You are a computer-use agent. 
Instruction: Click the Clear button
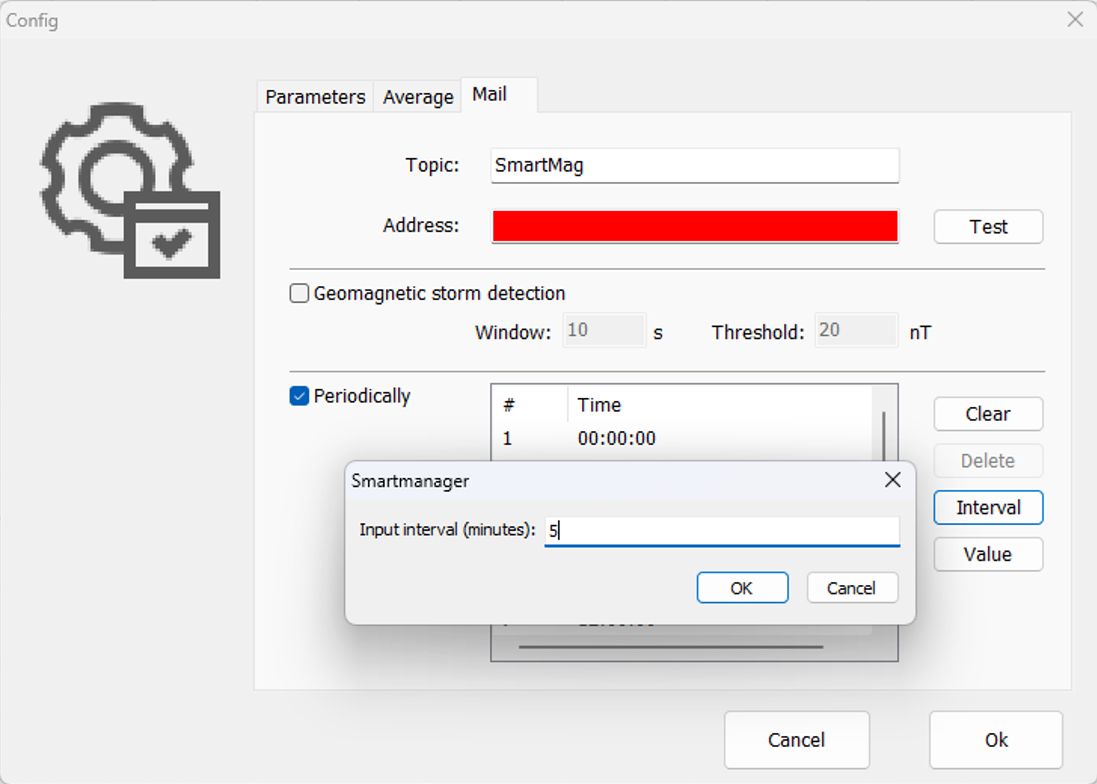click(x=988, y=414)
